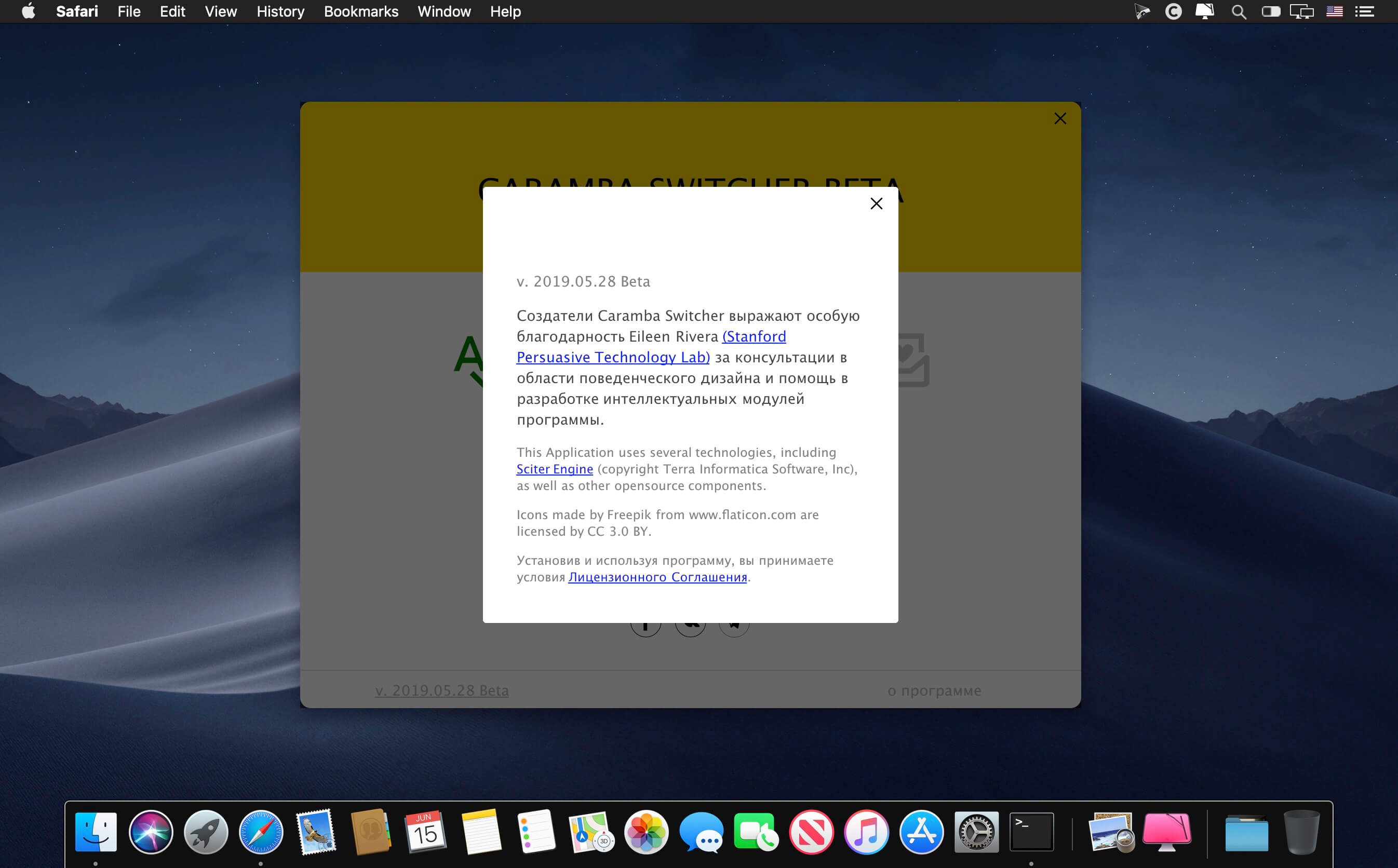Open the displays menu bar icon

click(1301, 11)
